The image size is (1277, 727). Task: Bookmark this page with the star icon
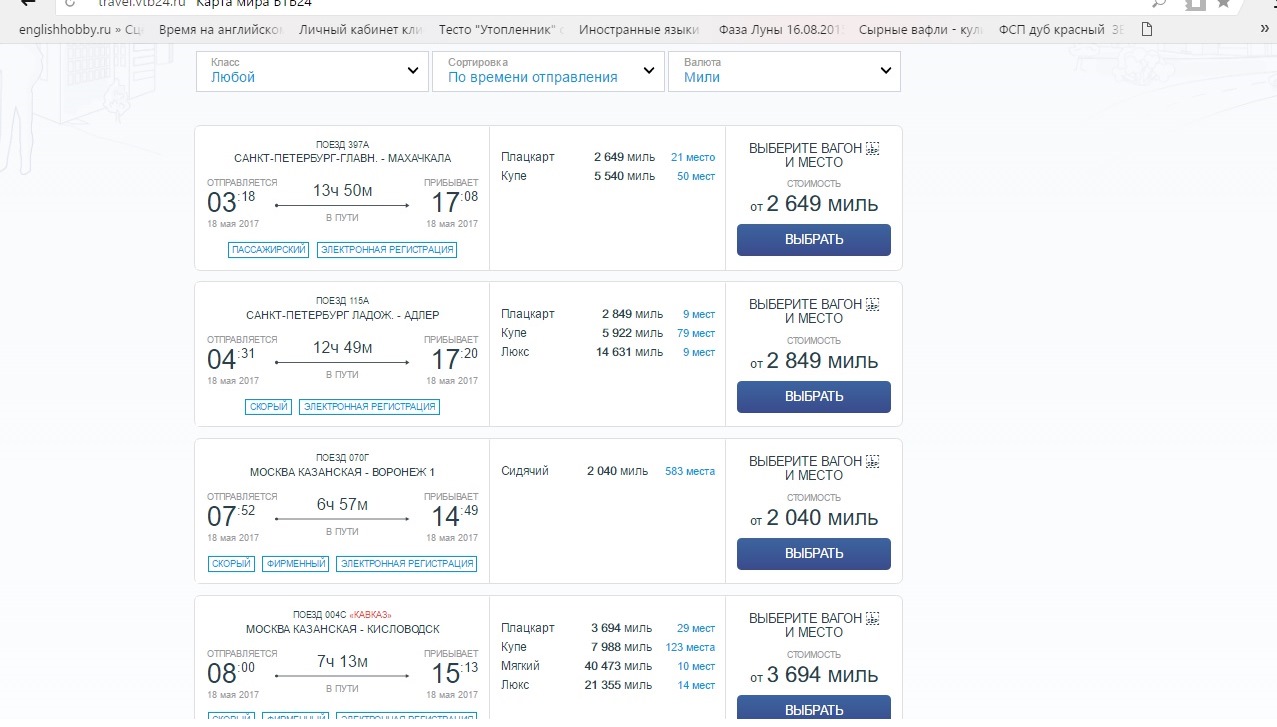tap(1223, 4)
